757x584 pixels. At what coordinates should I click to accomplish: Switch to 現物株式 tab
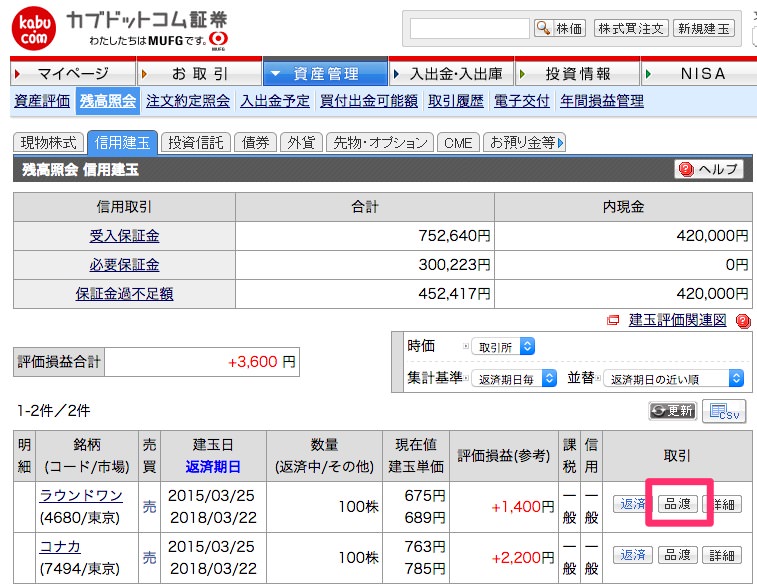[x=48, y=143]
